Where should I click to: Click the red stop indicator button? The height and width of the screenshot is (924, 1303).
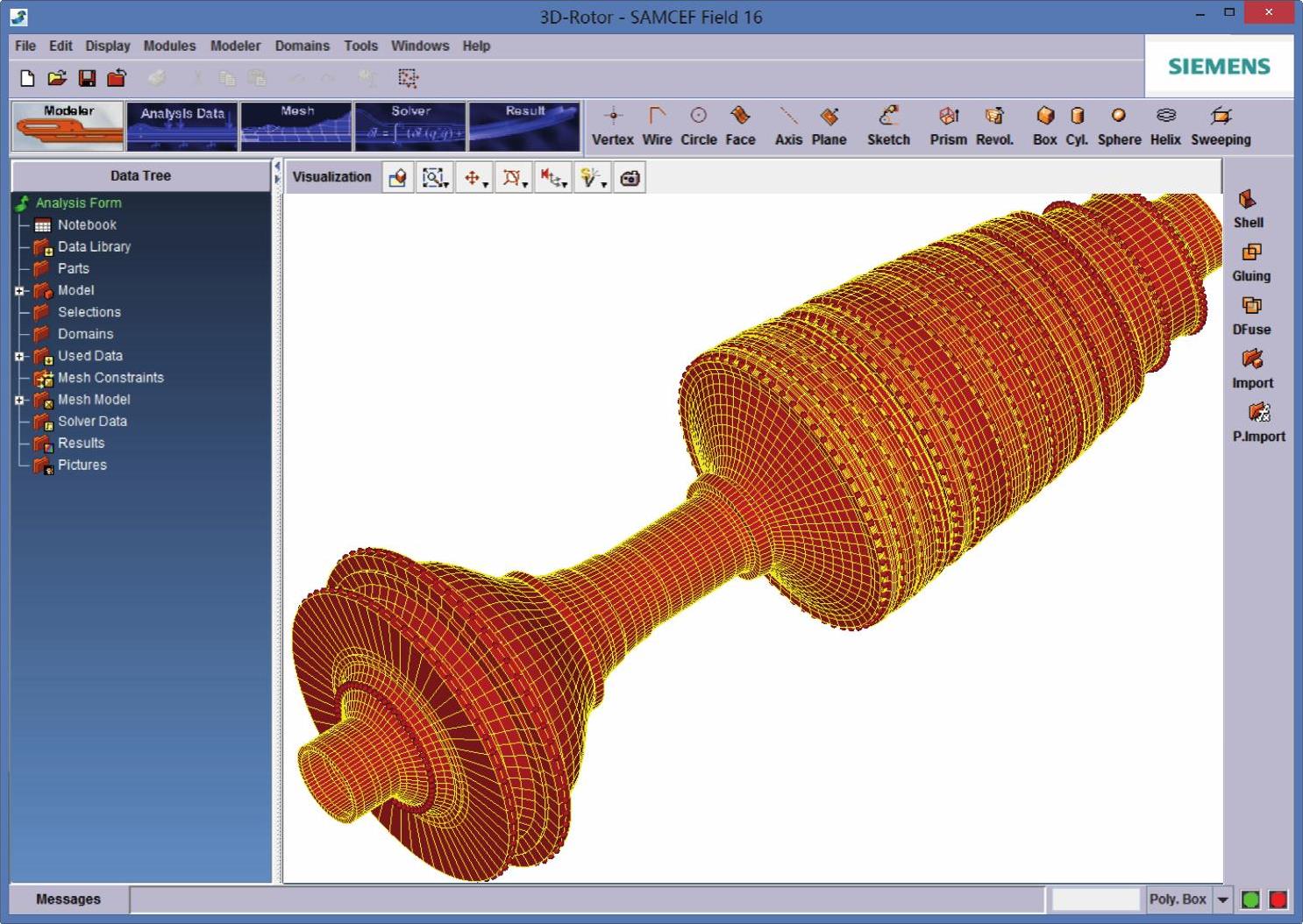click(1278, 899)
